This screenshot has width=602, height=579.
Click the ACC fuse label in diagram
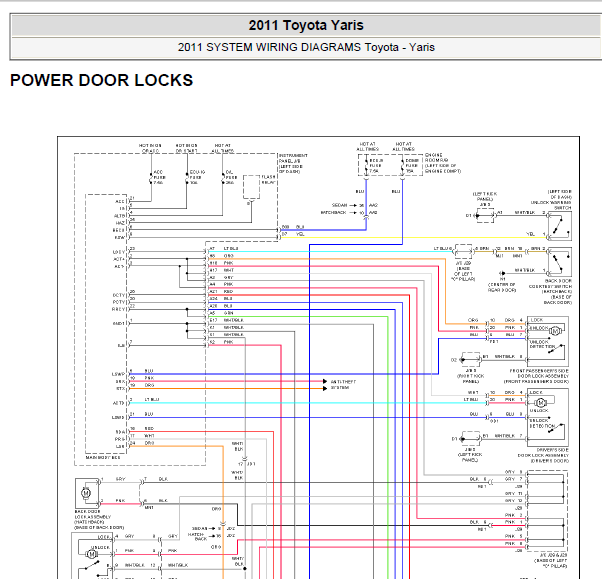point(159,177)
